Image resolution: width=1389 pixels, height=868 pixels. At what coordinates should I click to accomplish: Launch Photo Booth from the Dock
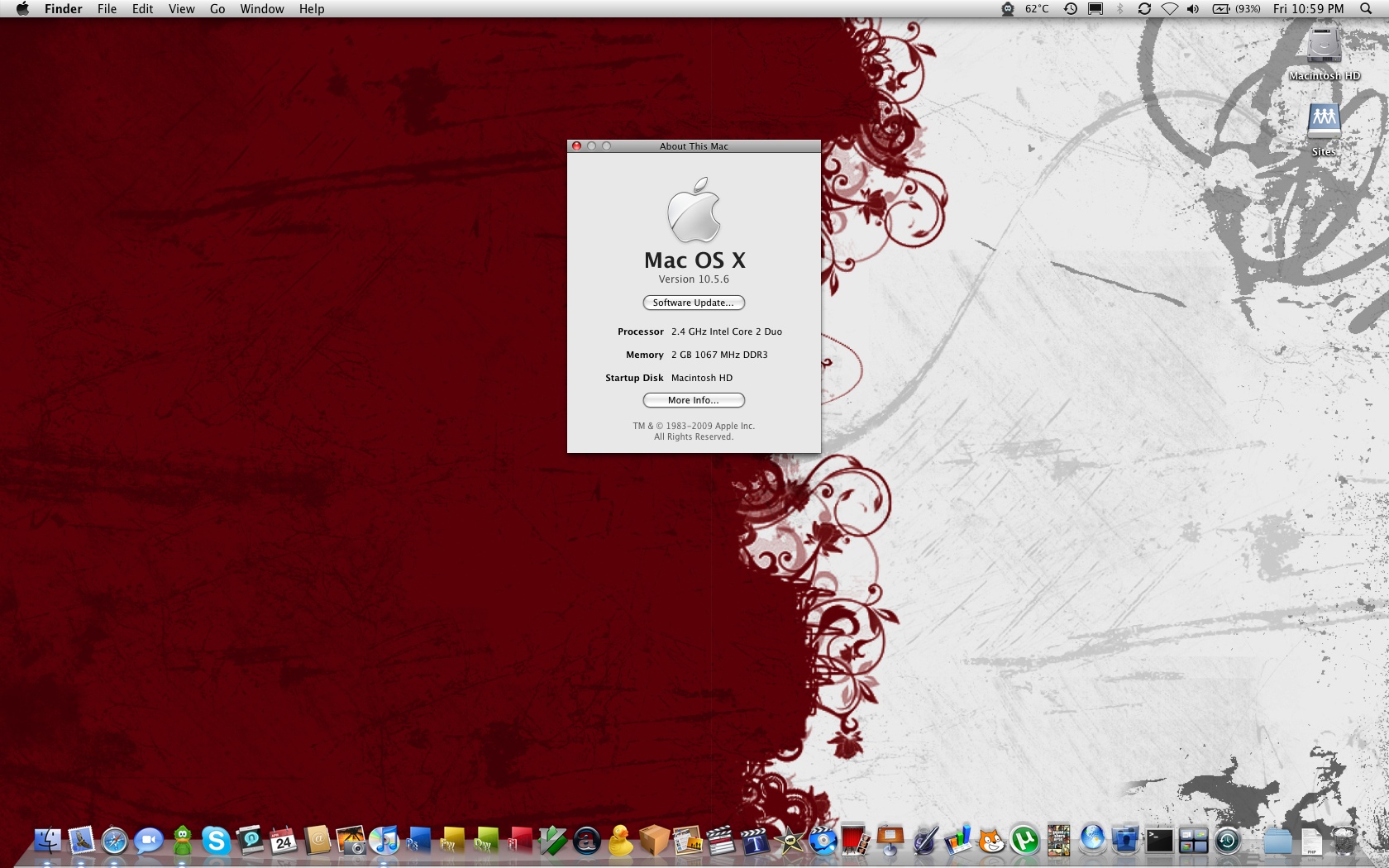click(x=857, y=841)
